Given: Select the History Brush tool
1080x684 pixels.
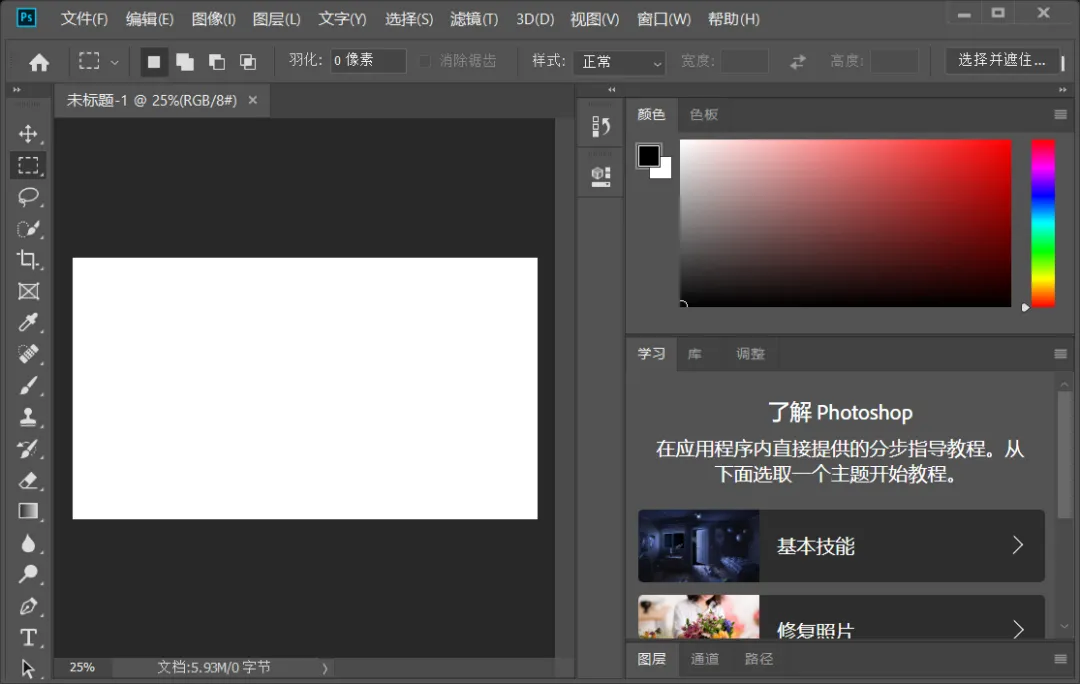Looking at the screenshot, I should point(28,449).
